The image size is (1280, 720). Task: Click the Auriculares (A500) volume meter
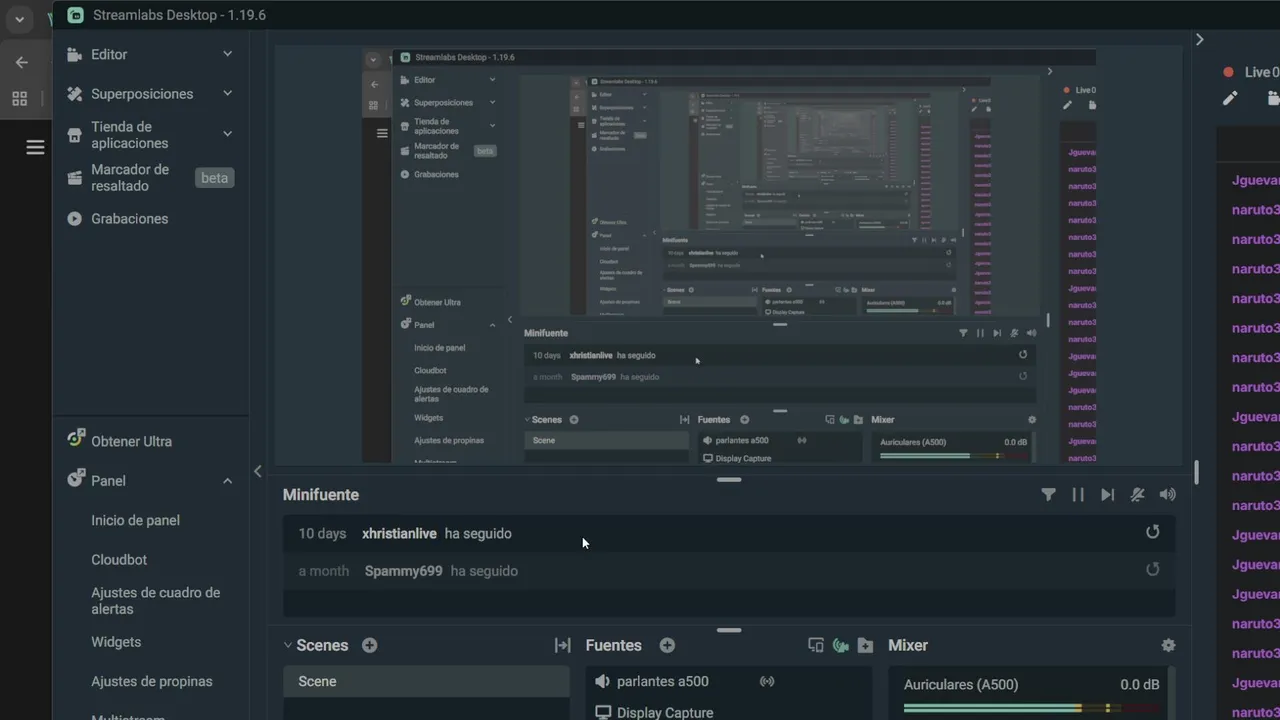tap(1032, 708)
